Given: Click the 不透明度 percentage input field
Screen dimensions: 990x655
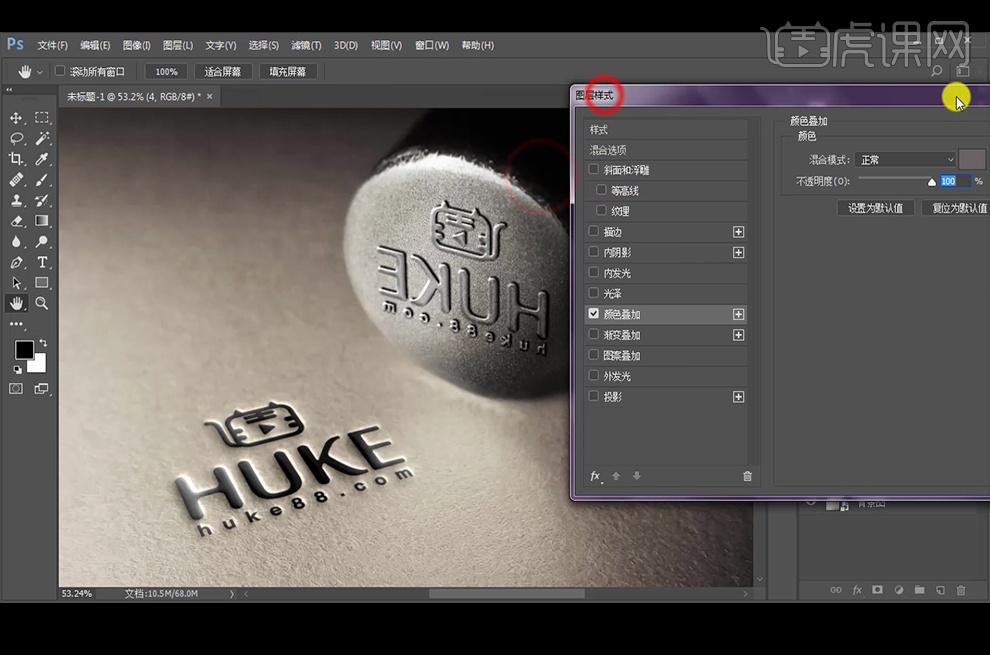Looking at the screenshot, I should 954,181.
